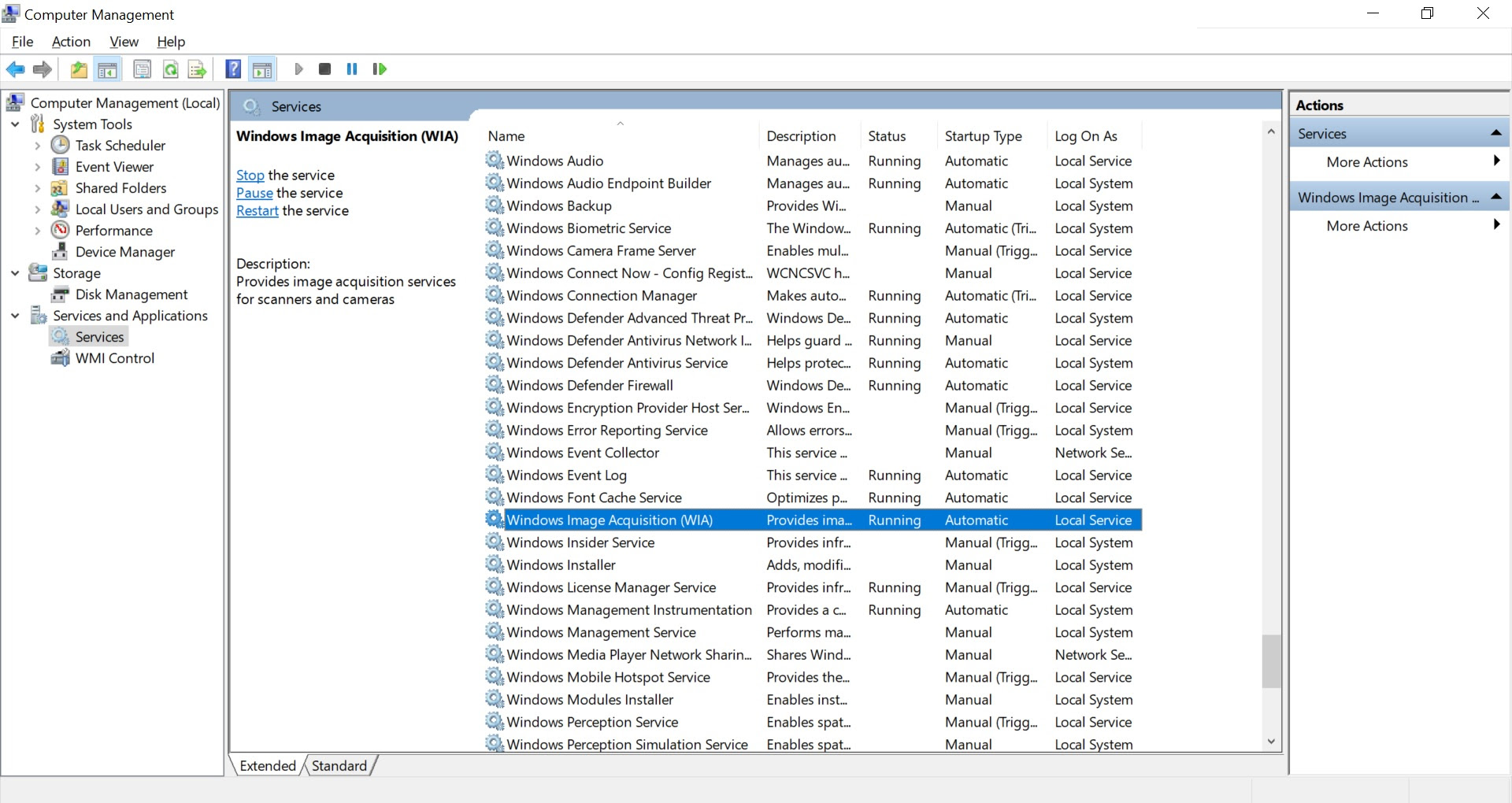Click the Restart the service link

point(258,210)
